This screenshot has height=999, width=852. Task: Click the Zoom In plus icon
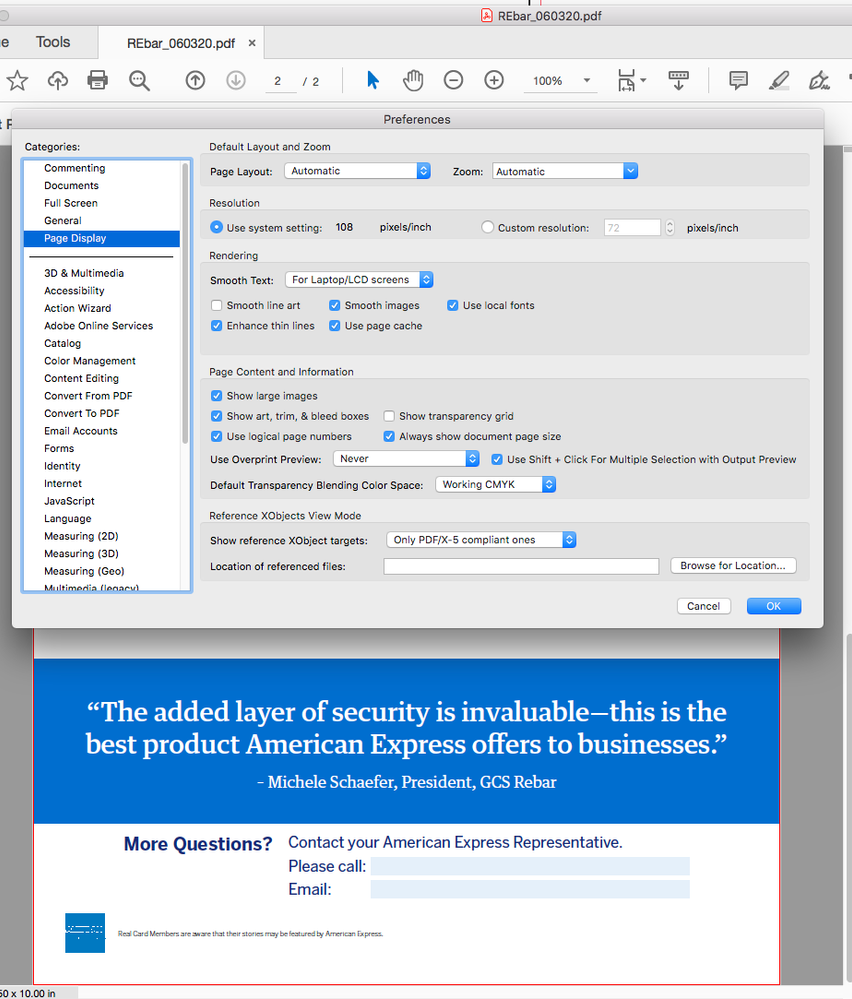coord(493,80)
